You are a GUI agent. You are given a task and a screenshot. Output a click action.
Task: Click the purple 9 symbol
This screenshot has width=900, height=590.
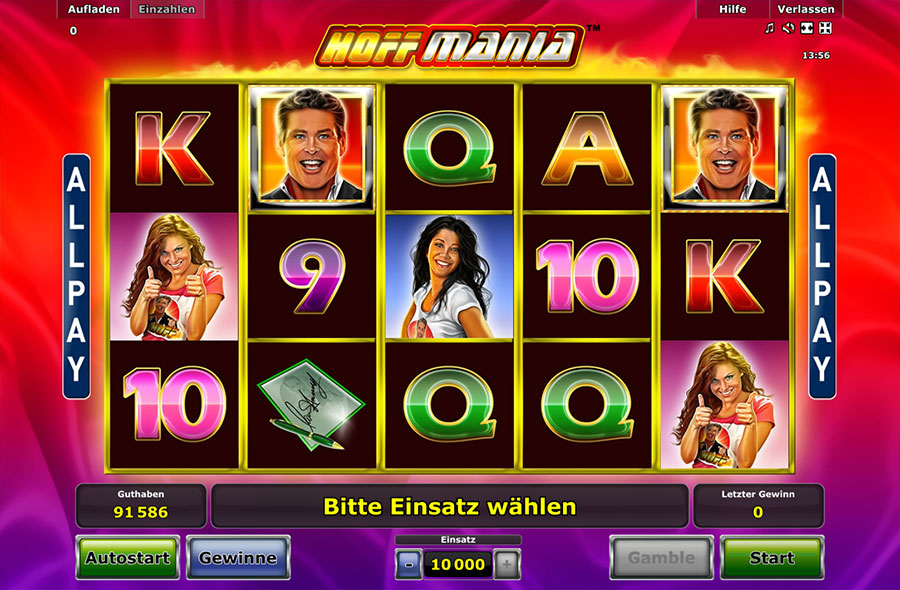[312, 277]
